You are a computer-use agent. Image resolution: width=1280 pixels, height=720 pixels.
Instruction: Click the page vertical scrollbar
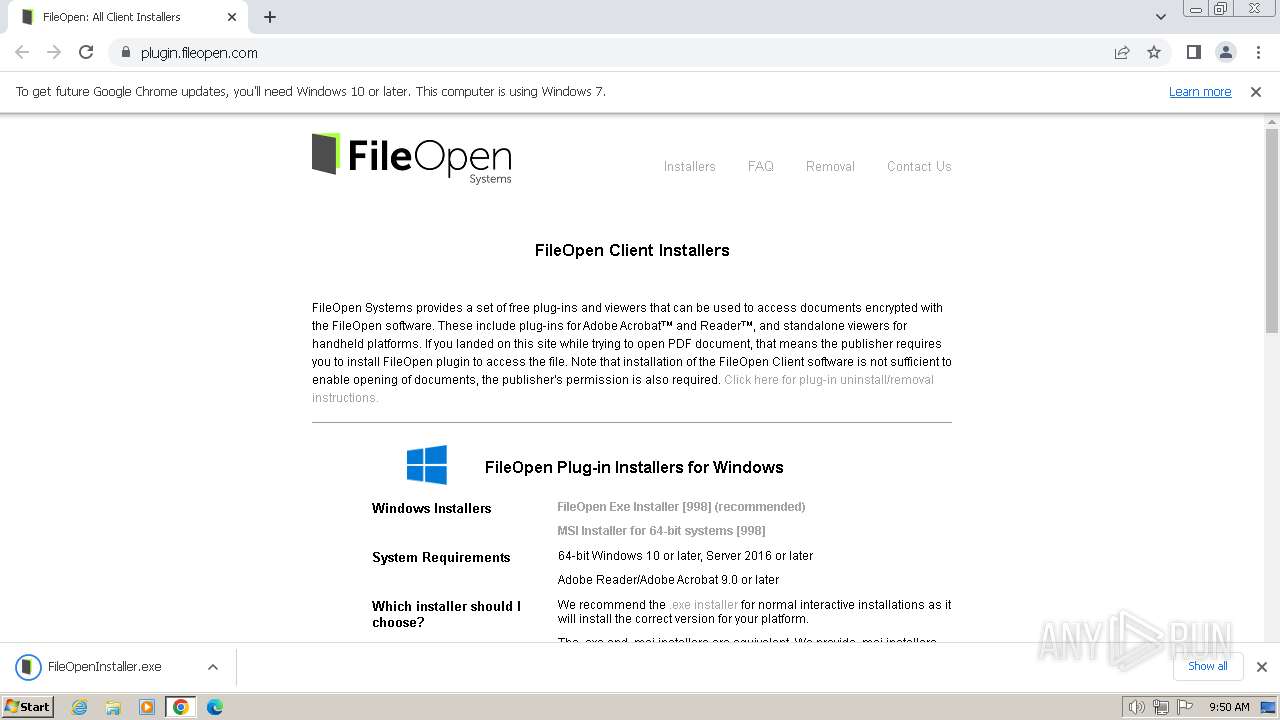pos(1272,230)
